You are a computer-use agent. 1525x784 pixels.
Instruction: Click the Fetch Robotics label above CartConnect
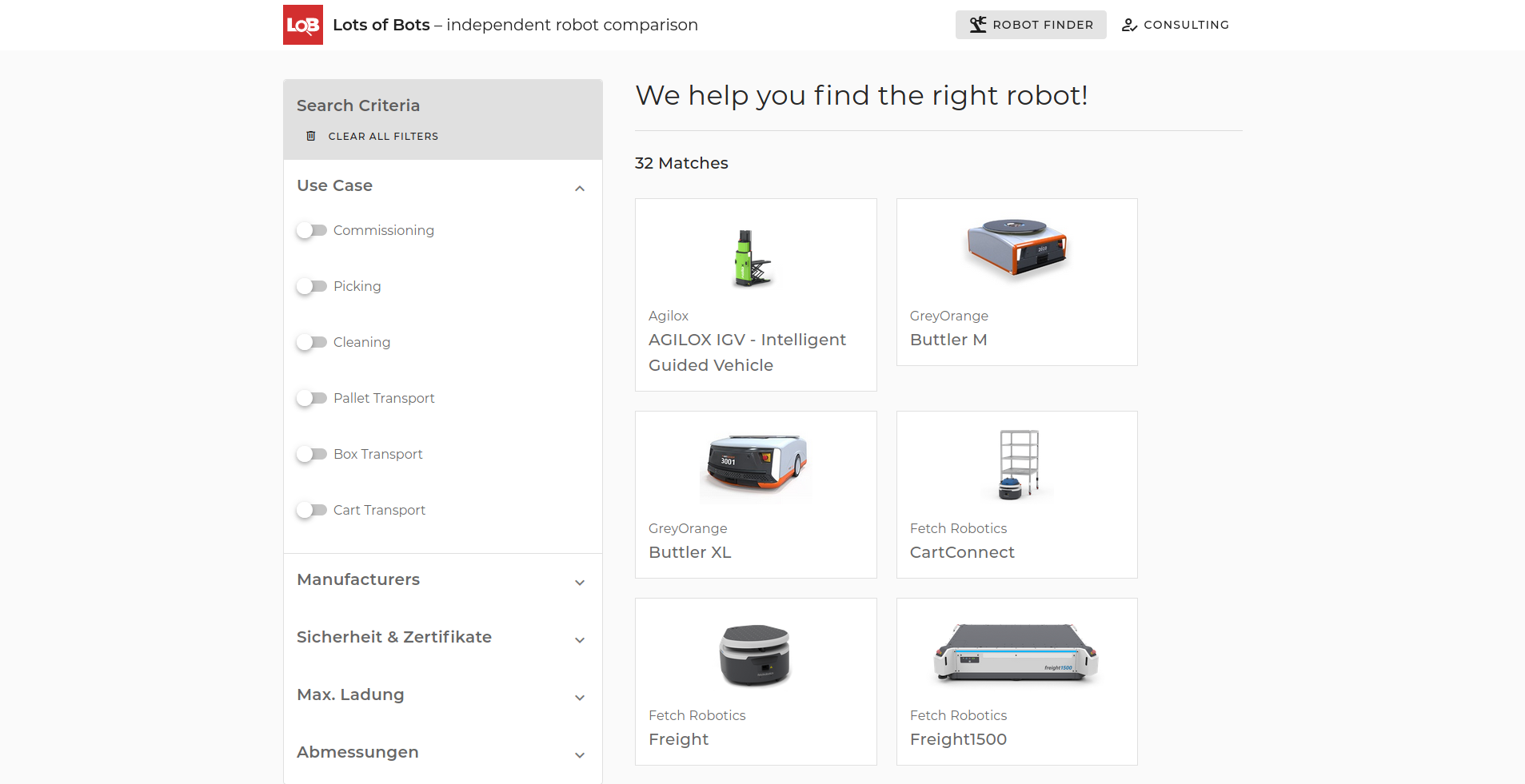click(958, 528)
